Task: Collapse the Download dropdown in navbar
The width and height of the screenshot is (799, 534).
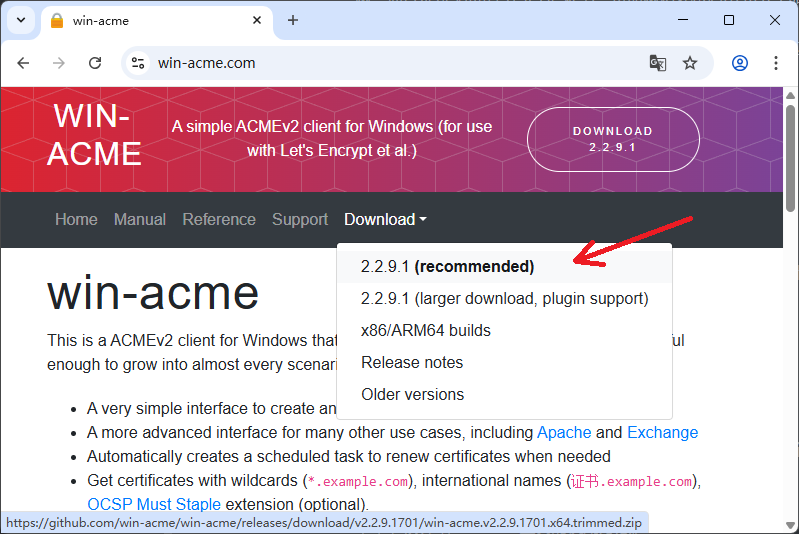Action: pyautogui.click(x=385, y=219)
